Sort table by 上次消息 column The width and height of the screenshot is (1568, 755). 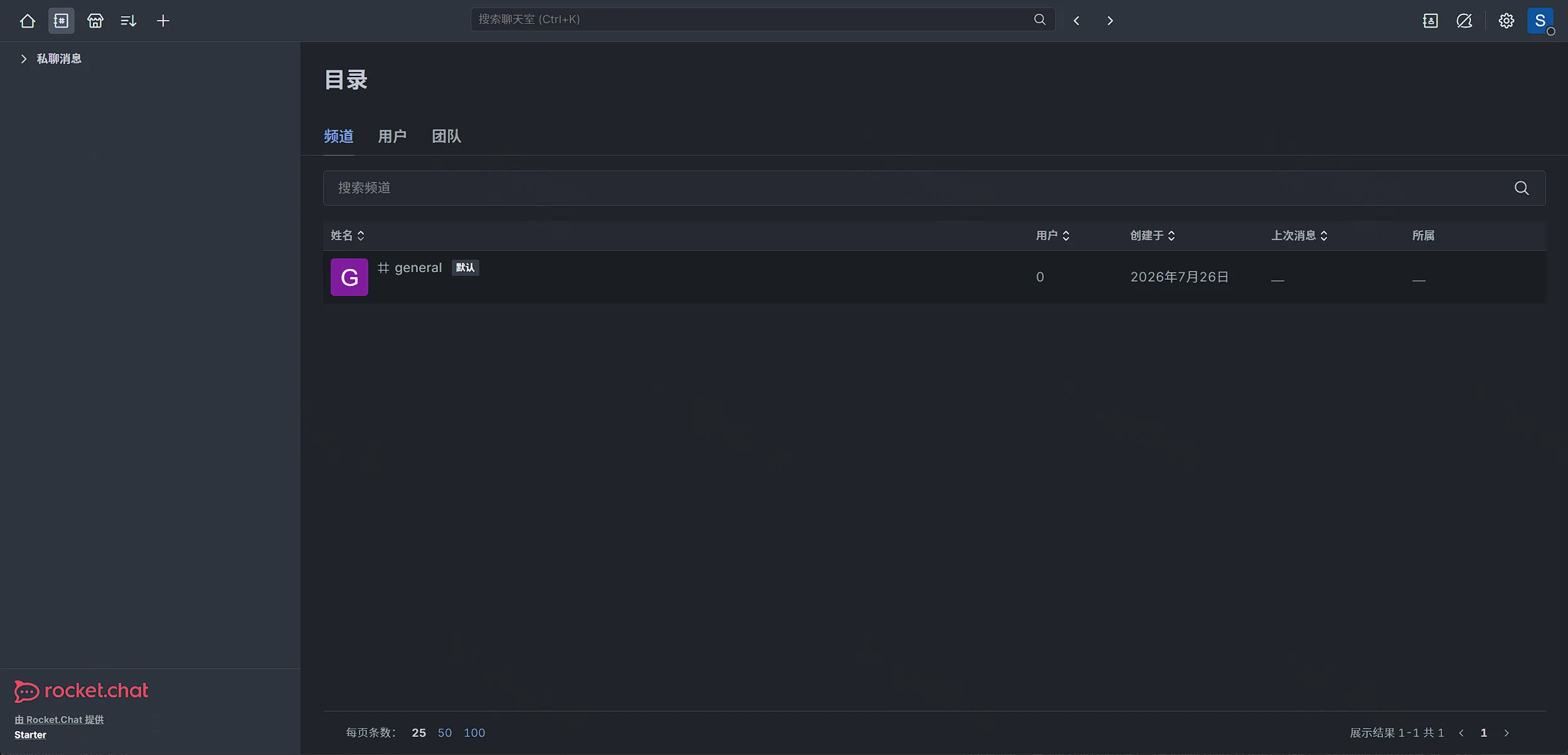pyautogui.click(x=1299, y=235)
